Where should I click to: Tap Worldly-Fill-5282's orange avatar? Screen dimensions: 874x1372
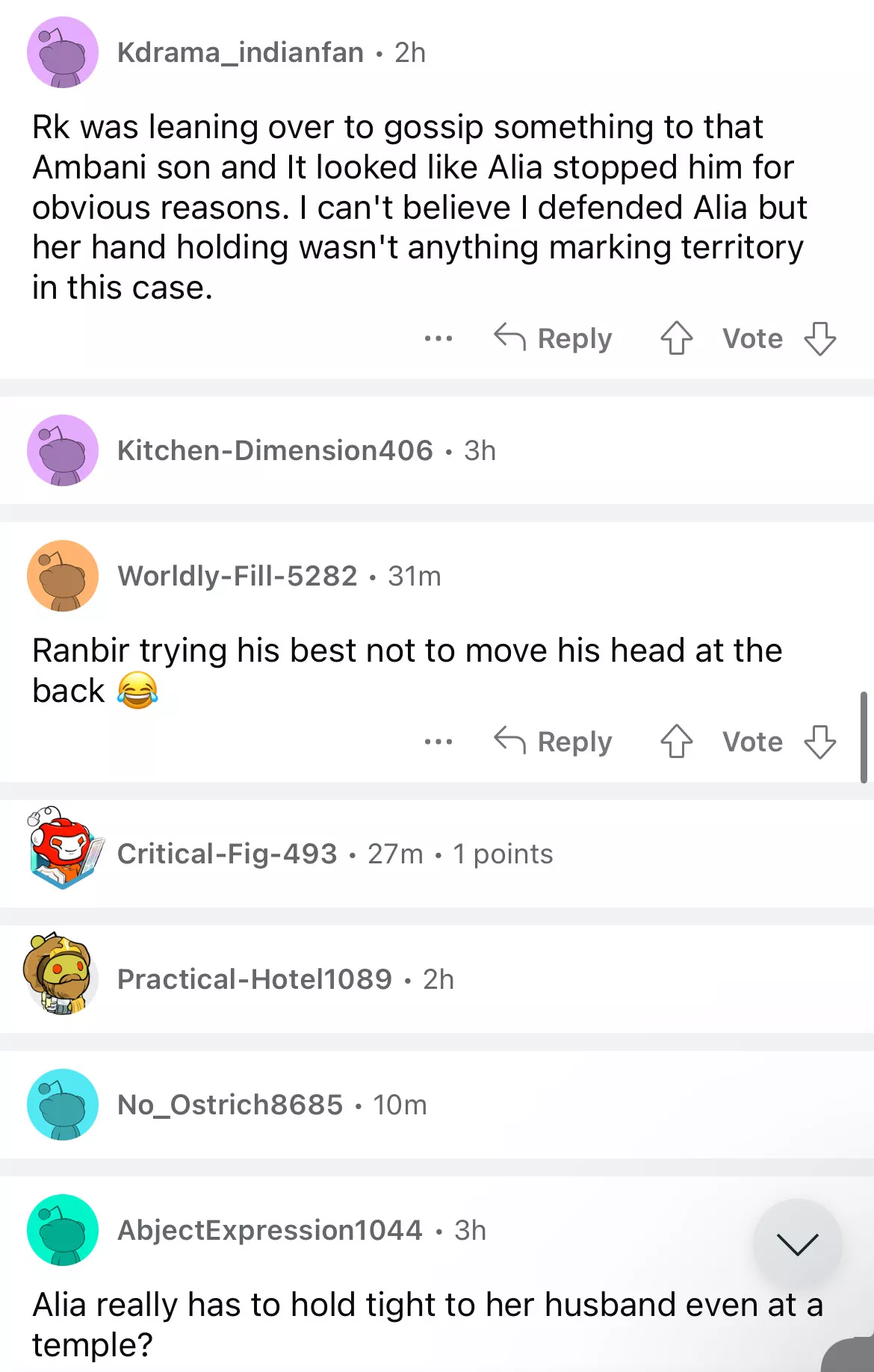coord(63,576)
